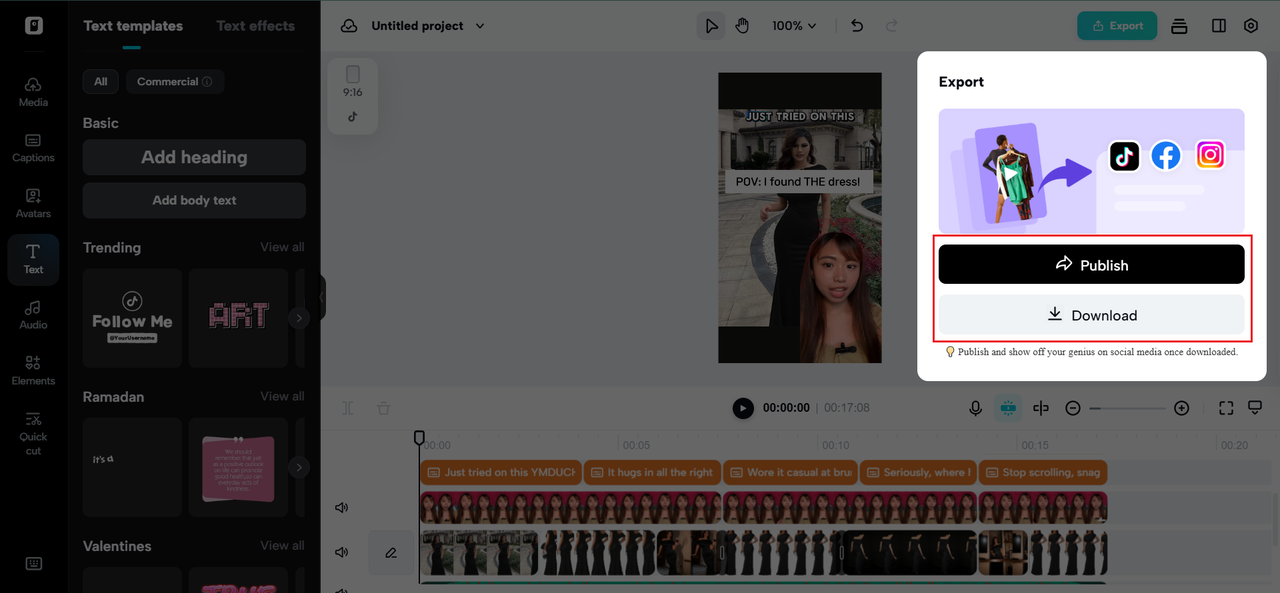1280x593 pixels.
Task: Select the All filter chip
Action: (x=101, y=82)
